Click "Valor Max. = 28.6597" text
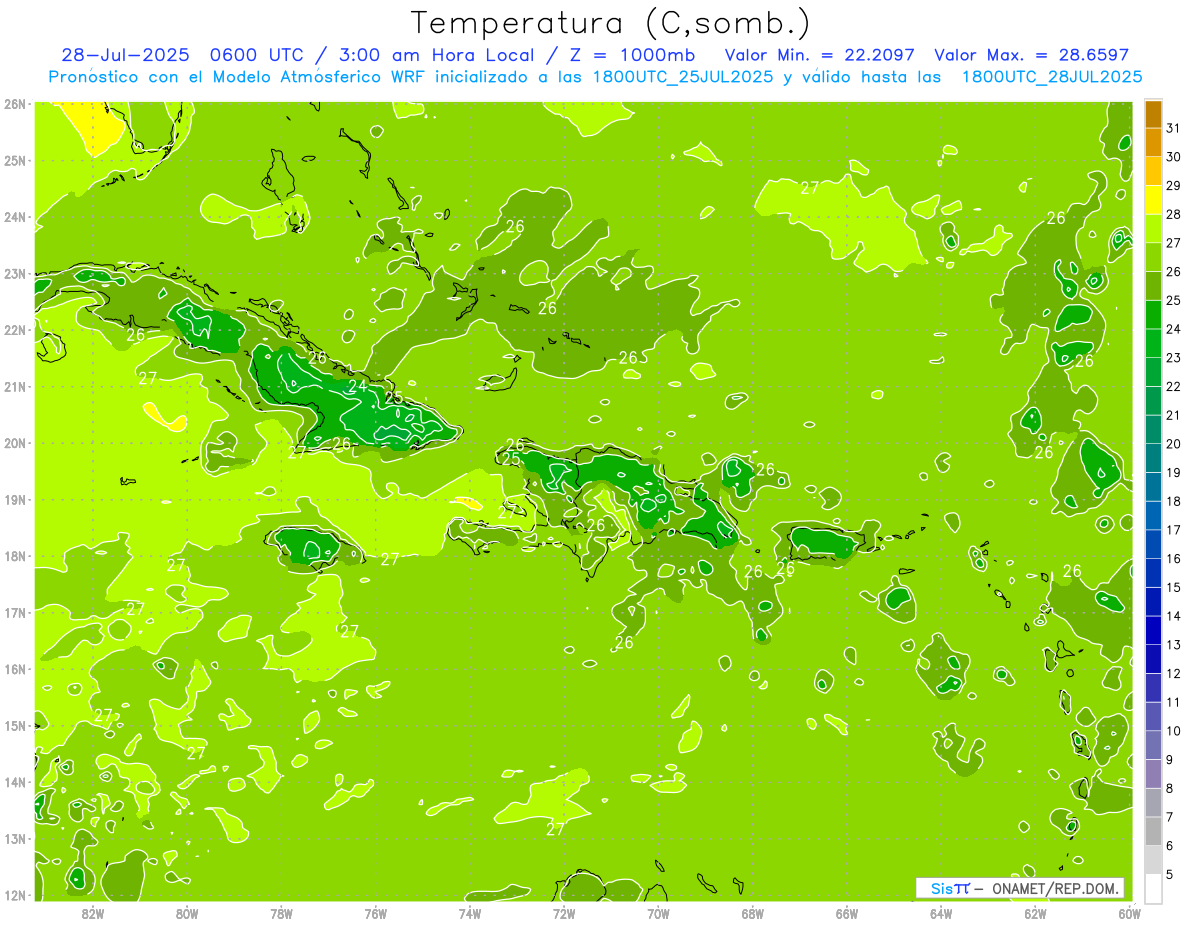Viewport: 1200px width, 927px height. (x=1032, y=55)
